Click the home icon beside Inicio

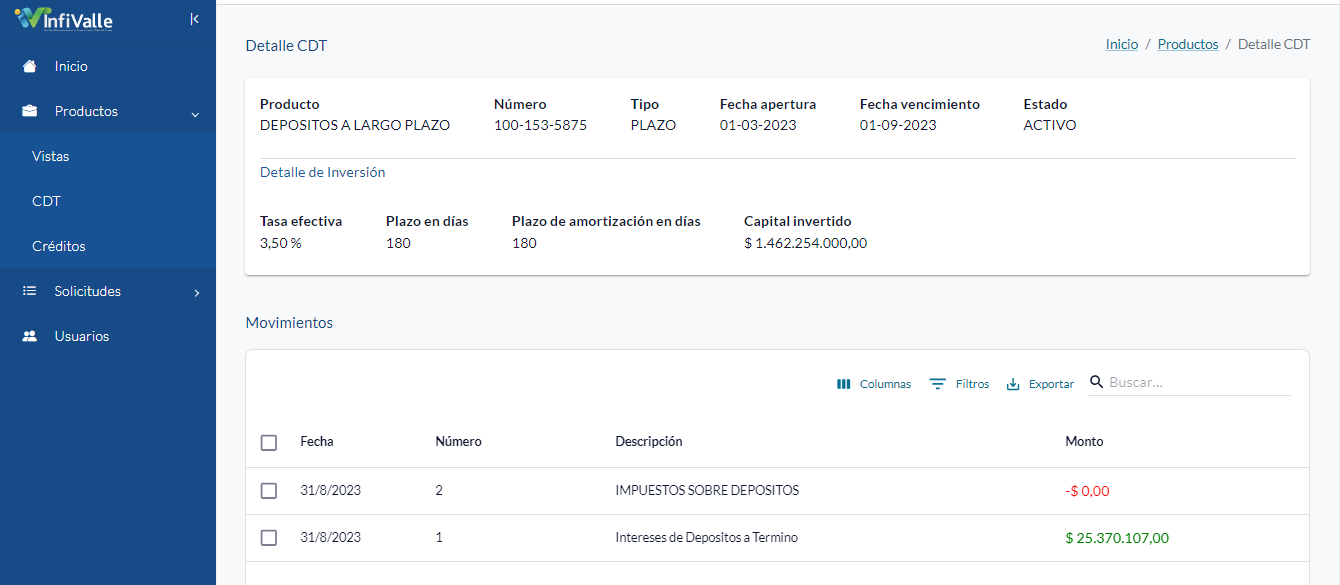coord(30,66)
